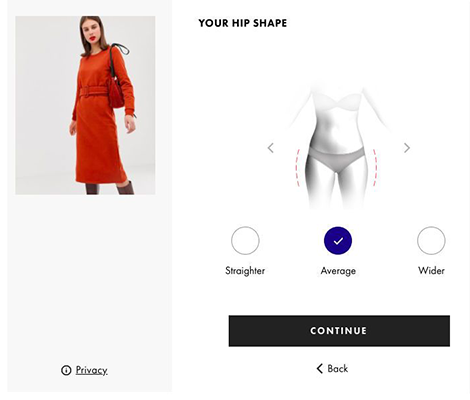Click the YOUR HIP SHAPE heading
The image size is (470, 400).
[x=243, y=23]
